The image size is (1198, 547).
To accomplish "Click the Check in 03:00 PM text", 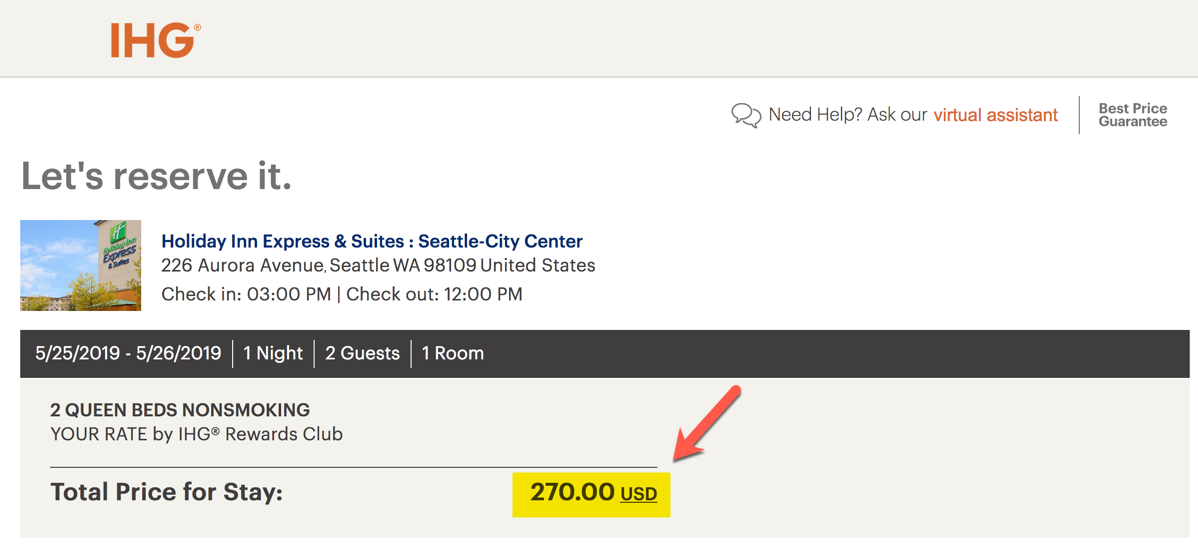I will (246, 294).
